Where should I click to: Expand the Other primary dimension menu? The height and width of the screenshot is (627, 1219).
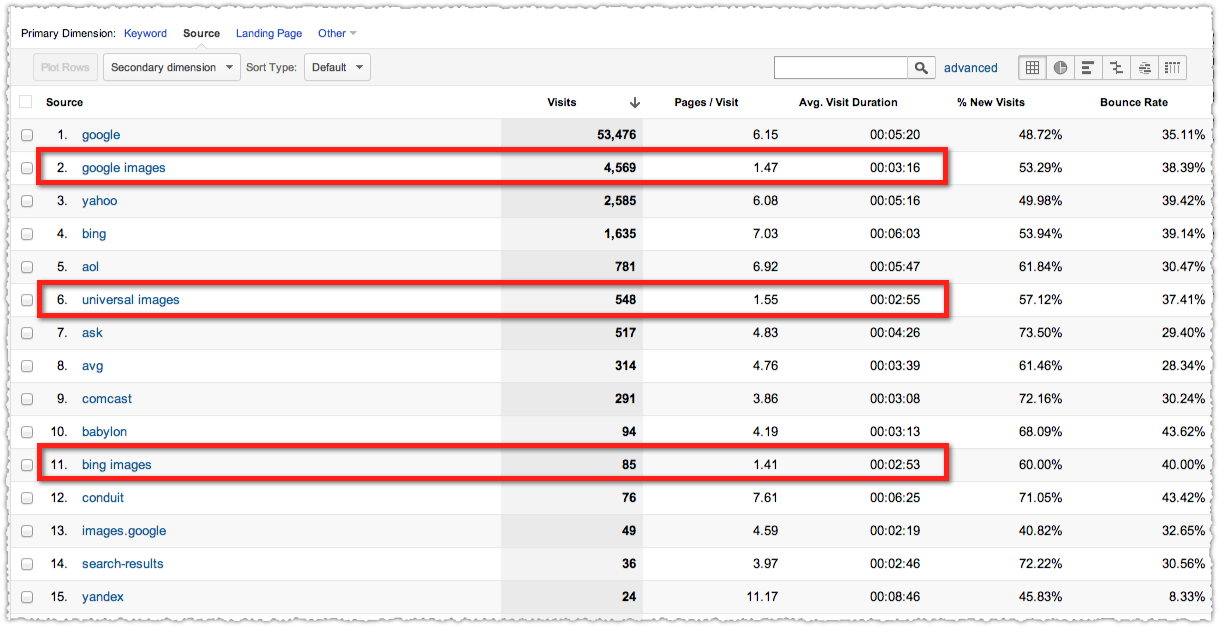(337, 33)
